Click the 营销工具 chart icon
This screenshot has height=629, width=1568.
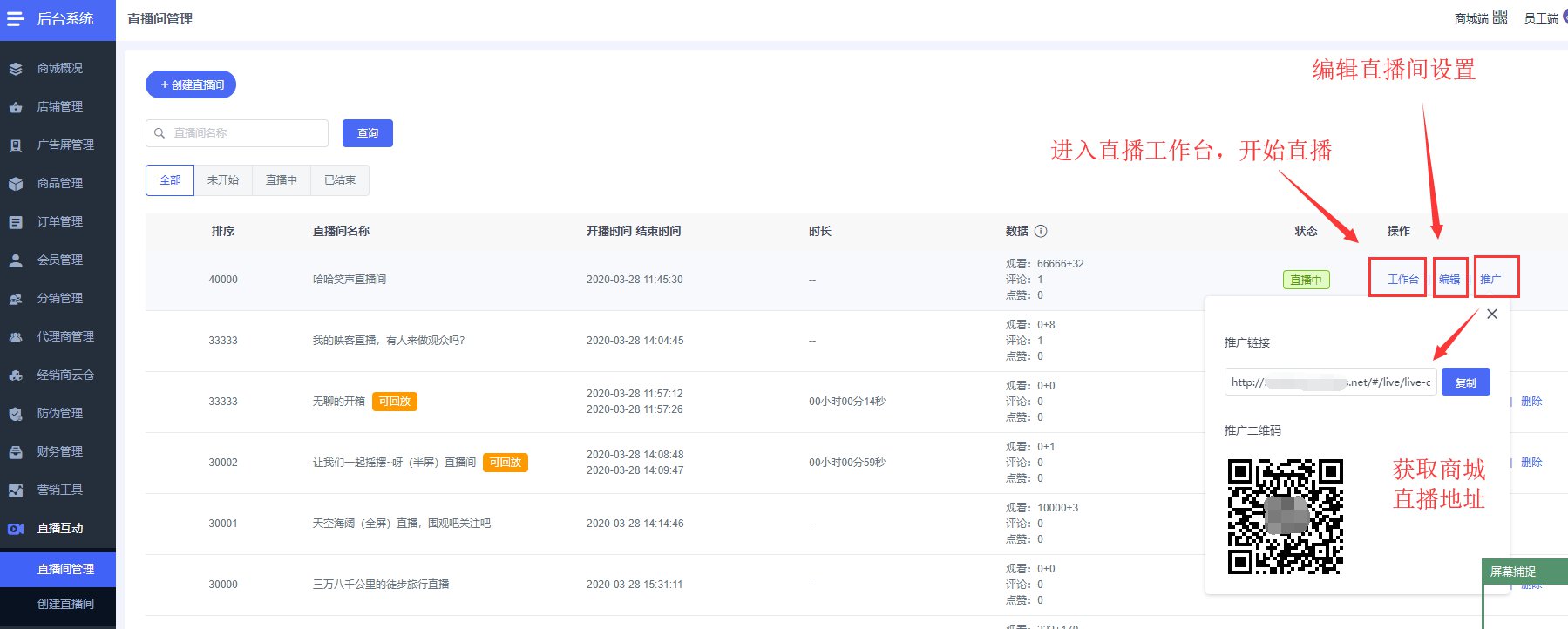click(16, 490)
